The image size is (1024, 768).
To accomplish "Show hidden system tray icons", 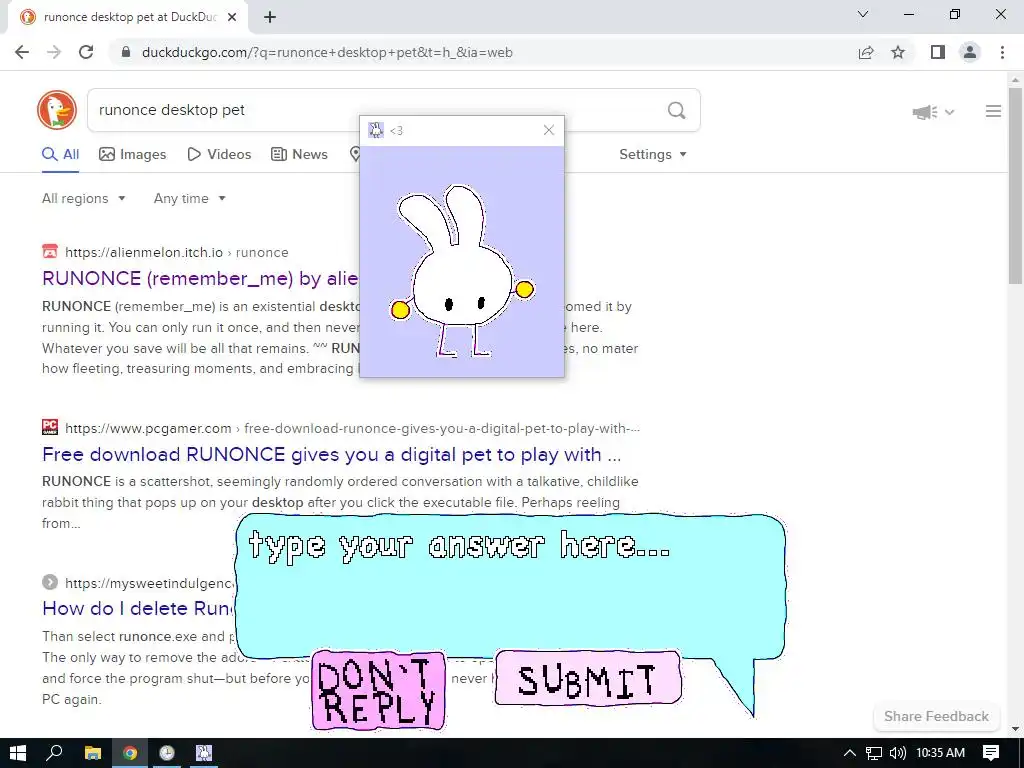I will point(850,753).
